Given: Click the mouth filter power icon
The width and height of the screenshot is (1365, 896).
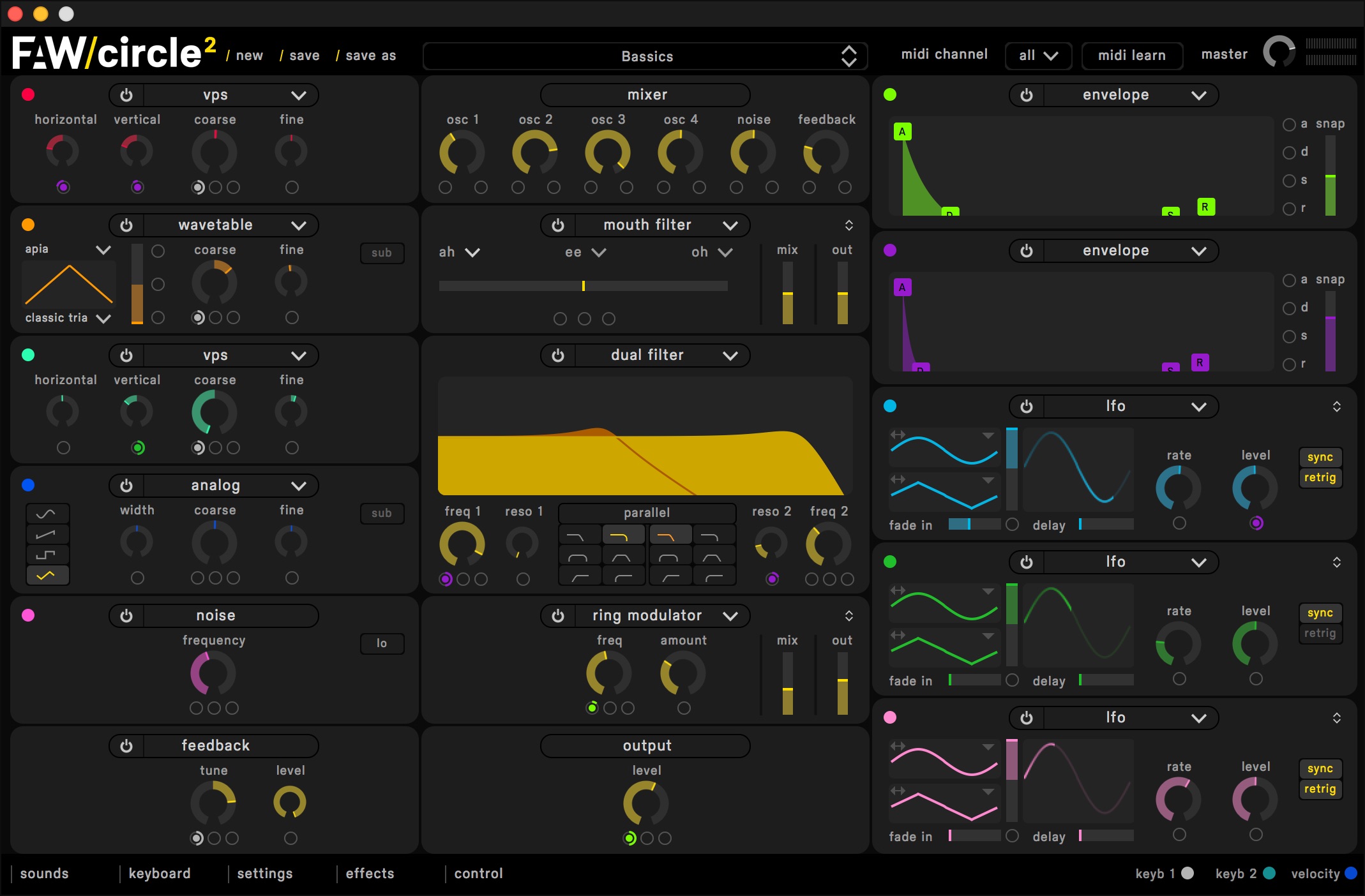Looking at the screenshot, I should tap(558, 225).
